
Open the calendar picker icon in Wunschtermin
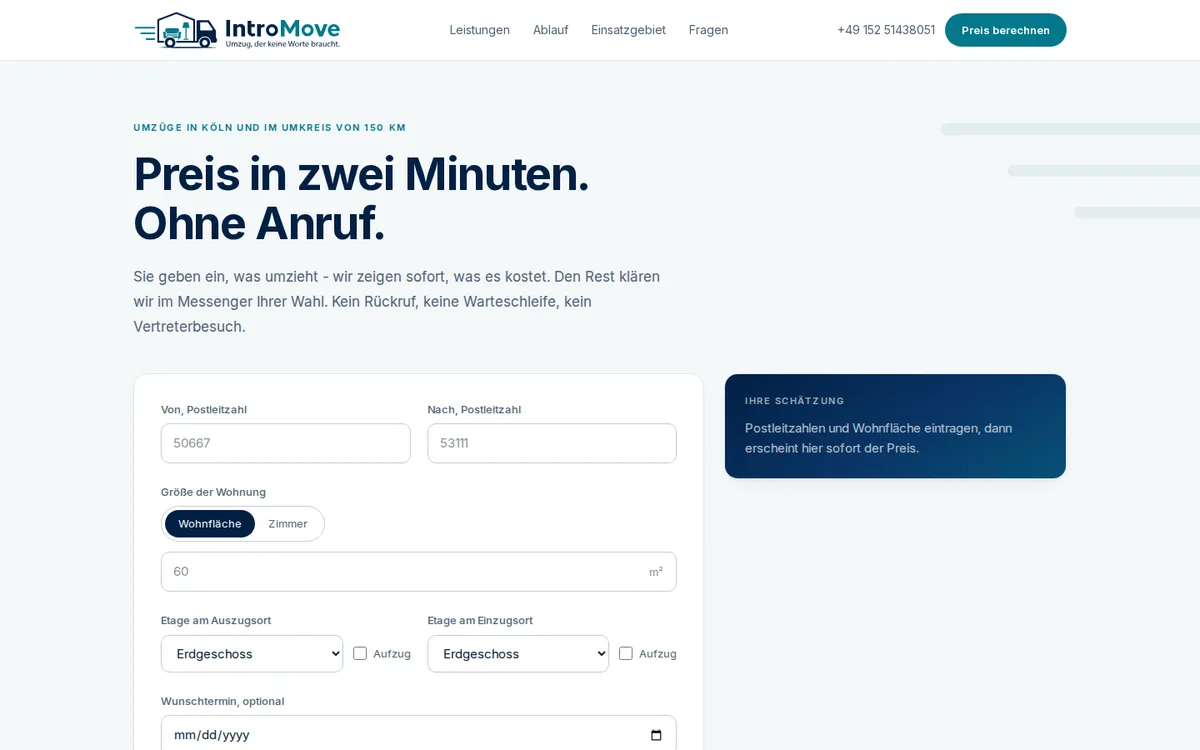click(x=656, y=735)
